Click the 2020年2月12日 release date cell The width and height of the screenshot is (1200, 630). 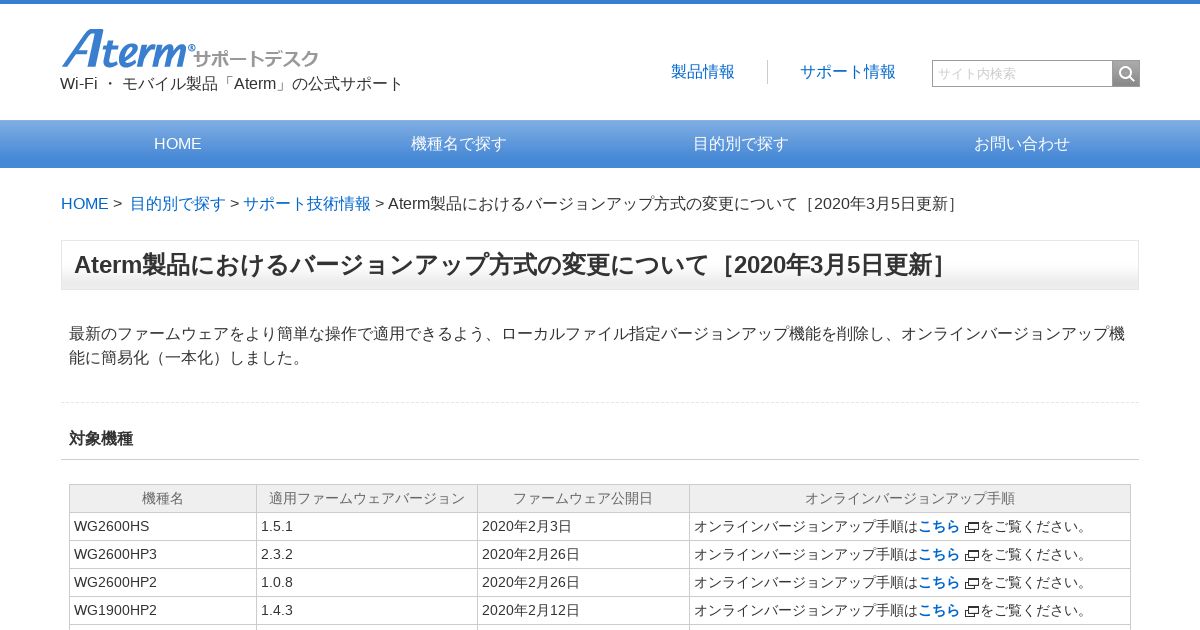tap(584, 611)
